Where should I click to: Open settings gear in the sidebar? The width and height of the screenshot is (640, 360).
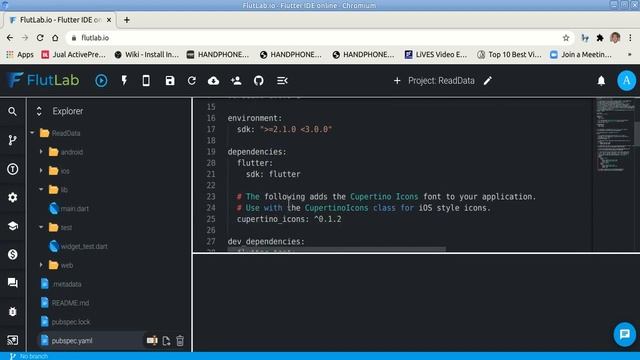click(13, 198)
